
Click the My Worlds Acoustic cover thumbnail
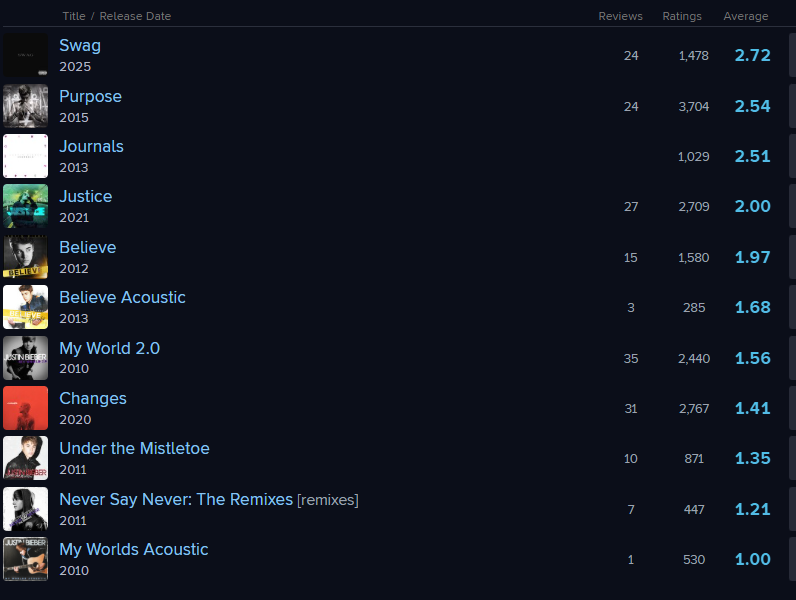point(25,559)
